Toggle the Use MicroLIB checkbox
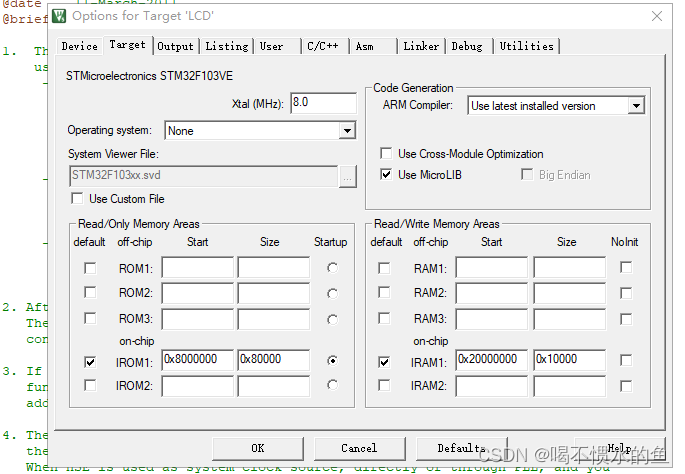Screen dimensions: 685x474 (386, 175)
